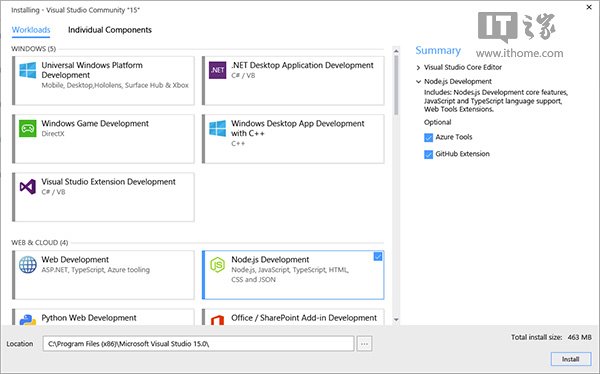600x374 pixels.
Task: Click the Web Development globe icon
Action: point(28,265)
